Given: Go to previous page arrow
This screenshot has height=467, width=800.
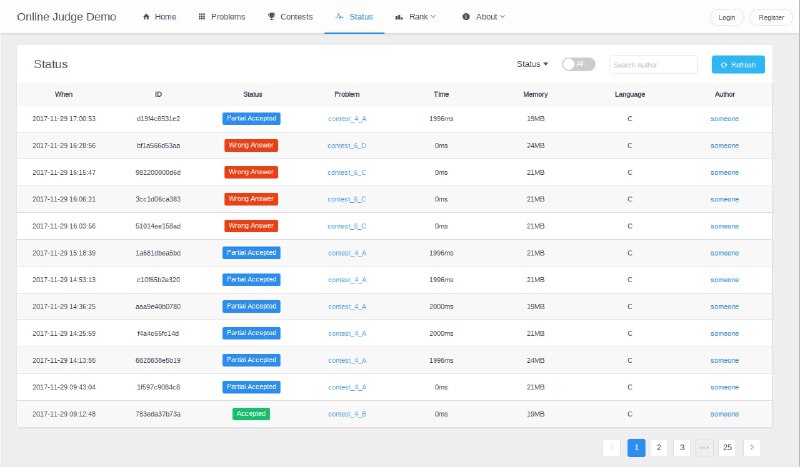Looking at the screenshot, I should tap(611, 448).
